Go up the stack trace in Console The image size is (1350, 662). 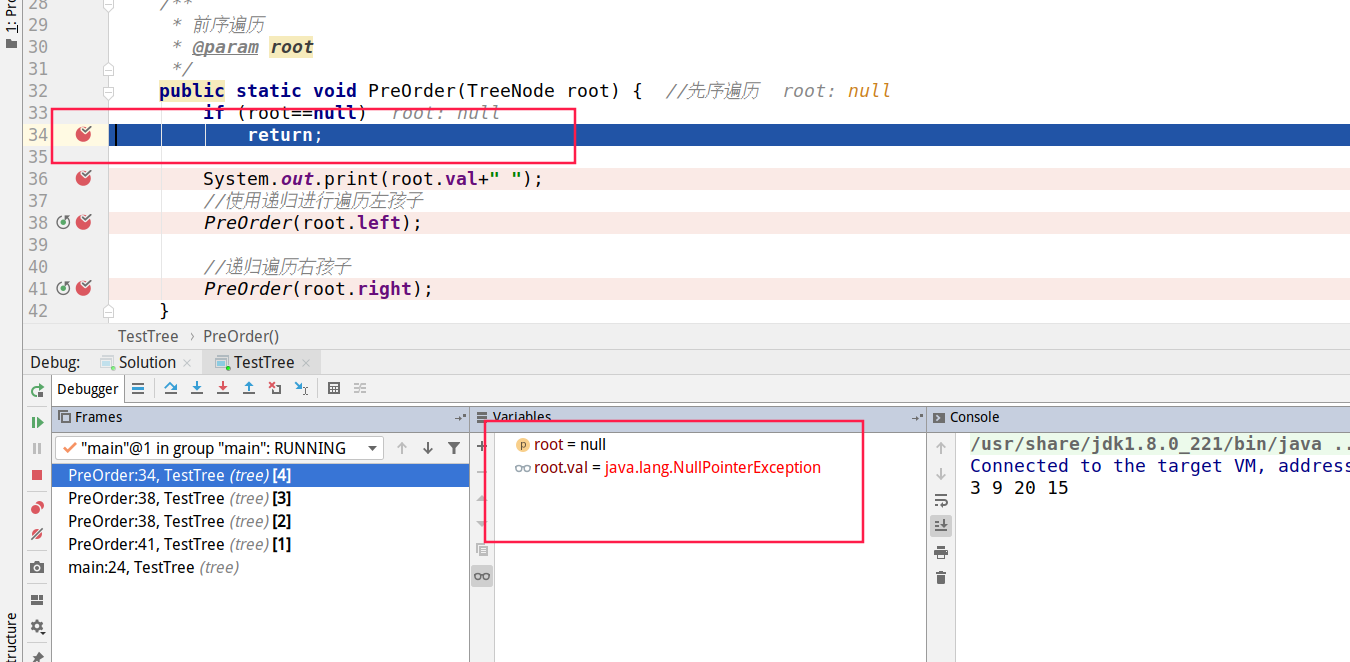click(x=940, y=448)
